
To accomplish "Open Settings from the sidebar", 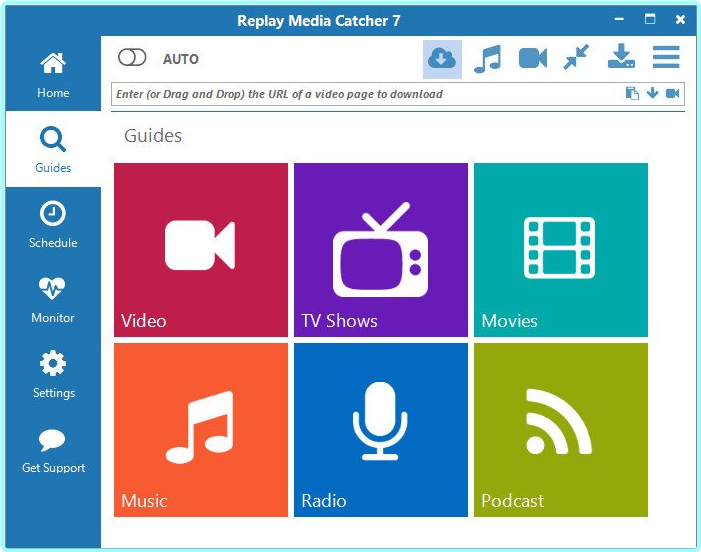I will pyautogui.click(x=53, y=375).
